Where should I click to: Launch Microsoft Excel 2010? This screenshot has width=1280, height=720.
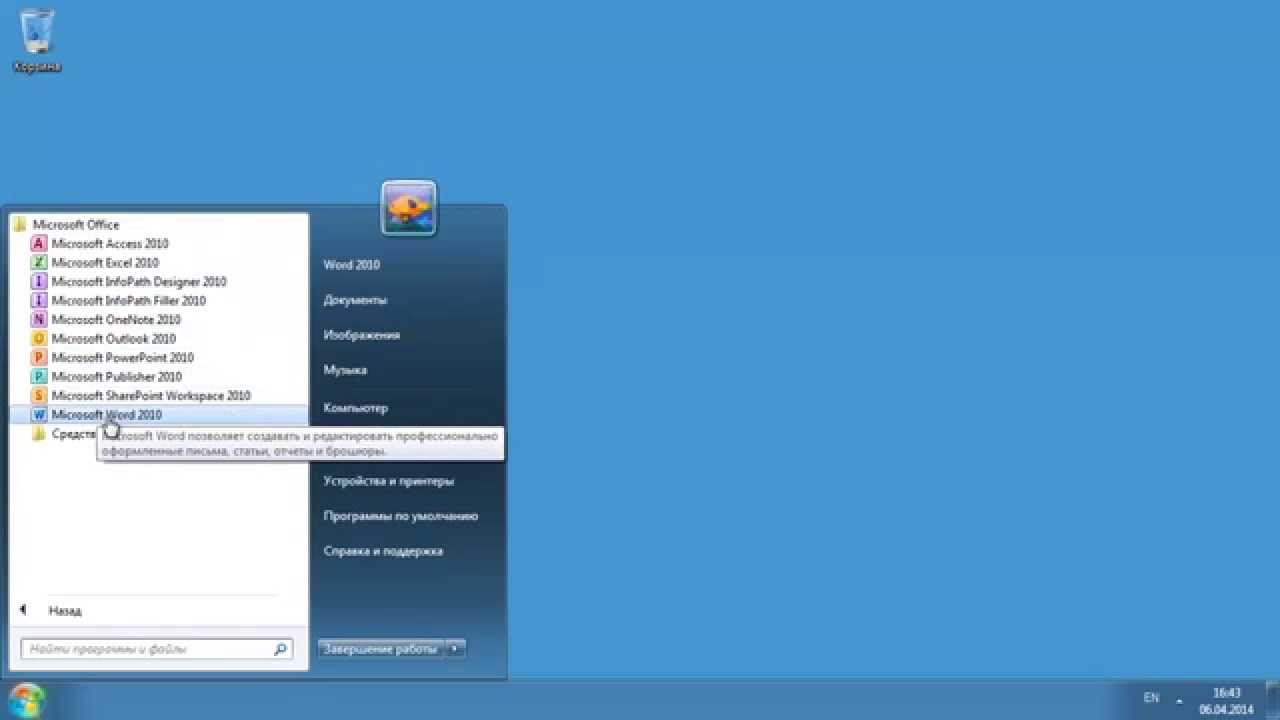click(x=105, y=262)
